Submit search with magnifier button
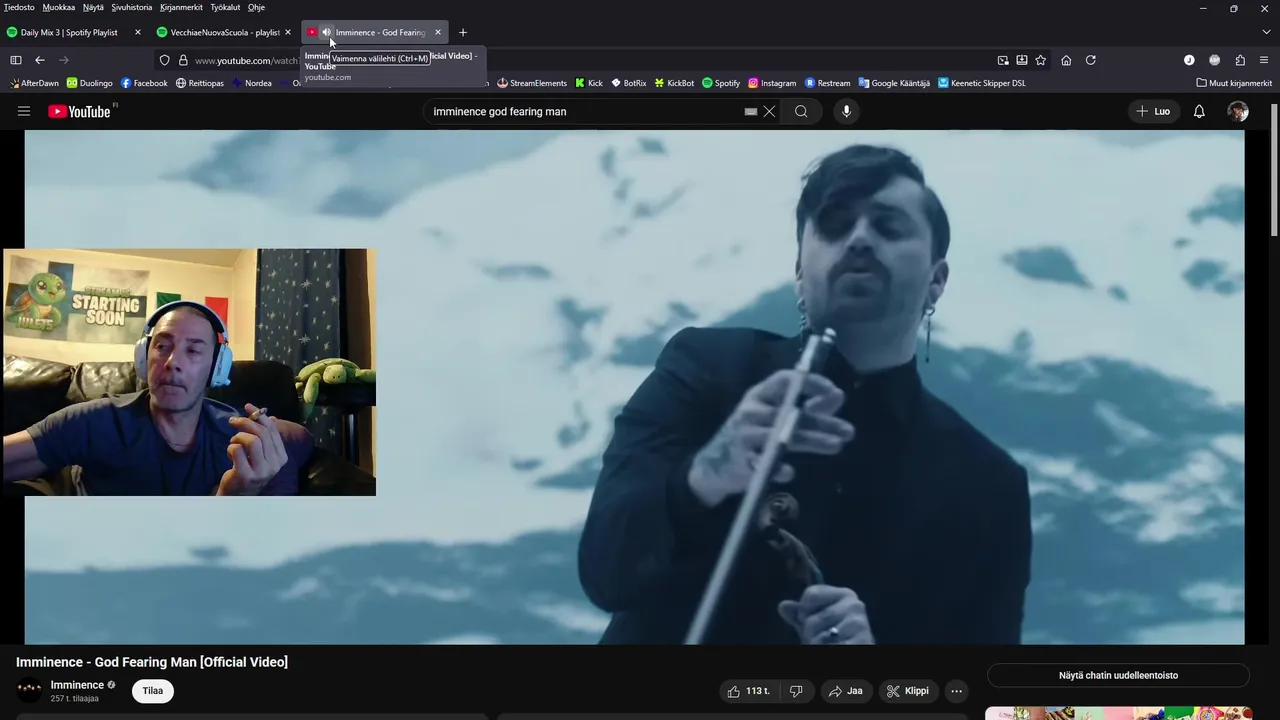This screenshot has width=1280, height=720. (x=801, y=111)
